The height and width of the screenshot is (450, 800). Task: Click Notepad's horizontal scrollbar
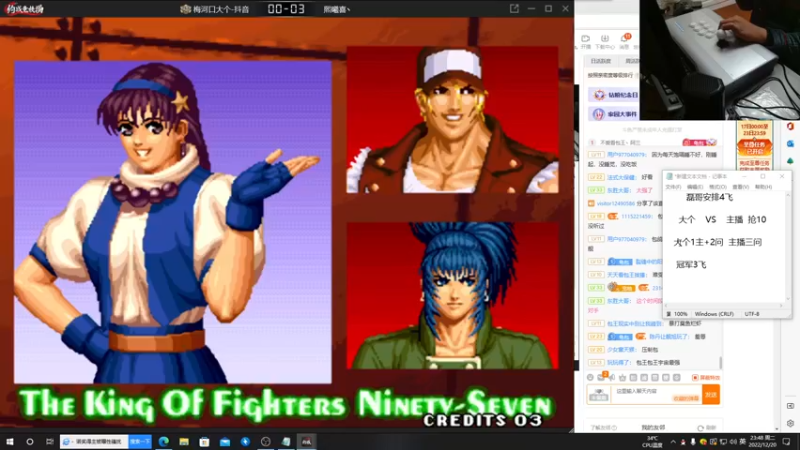point(724,306)
